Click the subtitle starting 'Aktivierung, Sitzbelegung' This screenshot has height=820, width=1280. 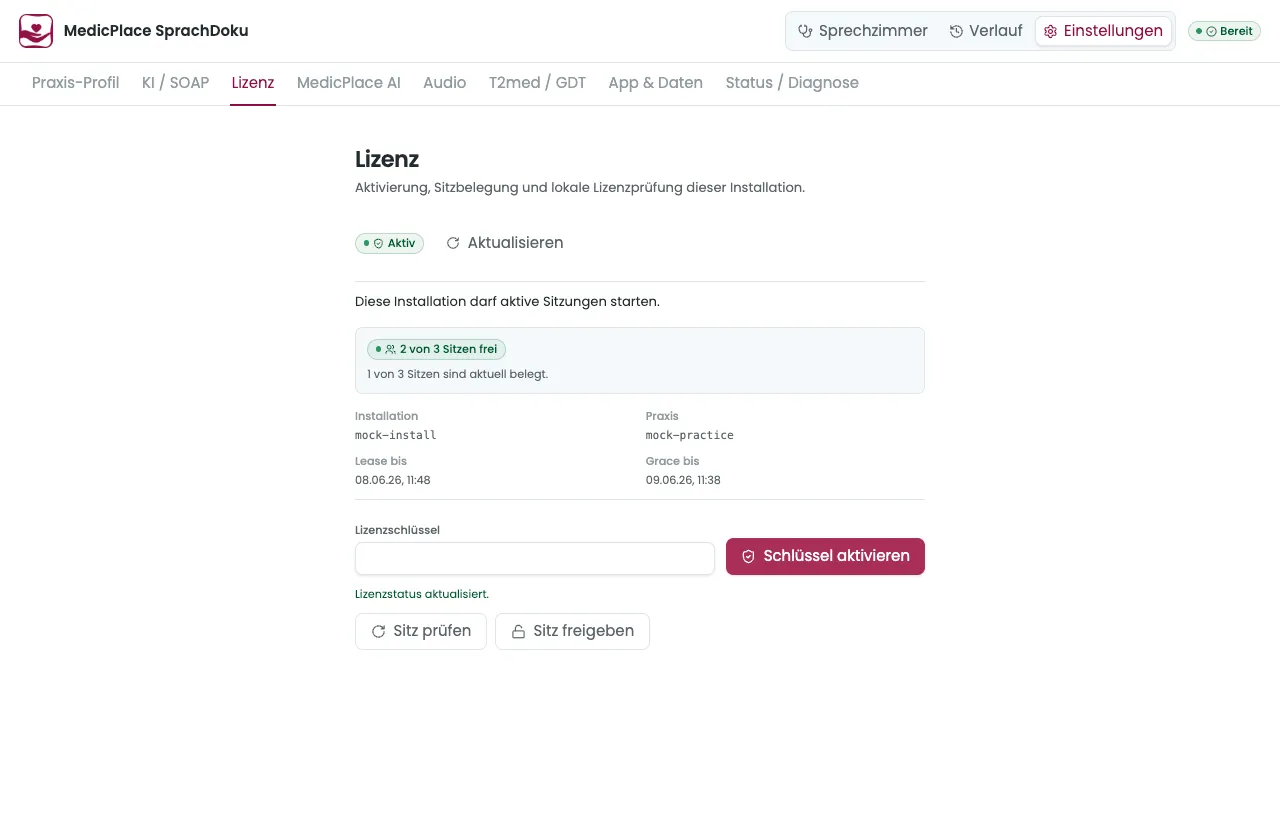click(x=580, y=187)
